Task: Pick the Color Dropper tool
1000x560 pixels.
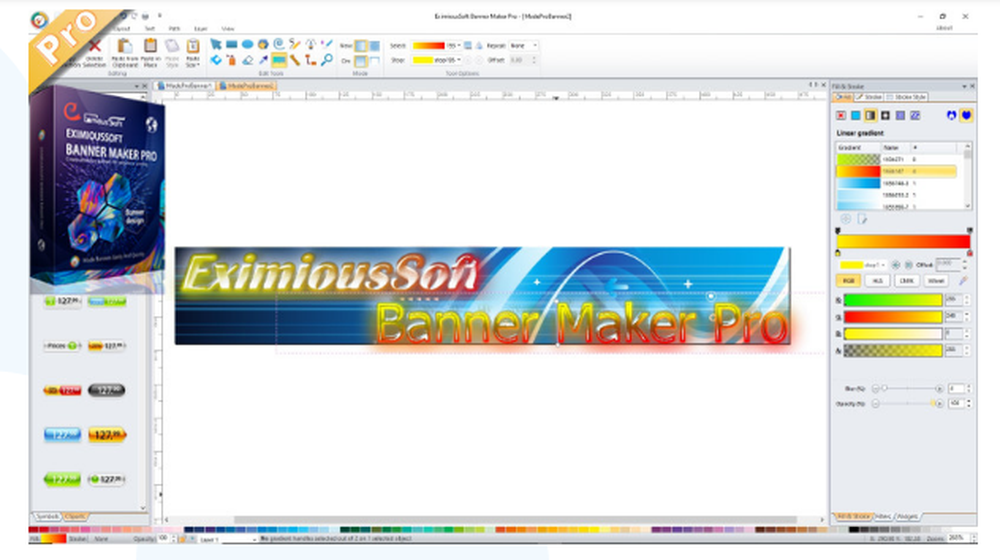Action: (x=263, y=60)
